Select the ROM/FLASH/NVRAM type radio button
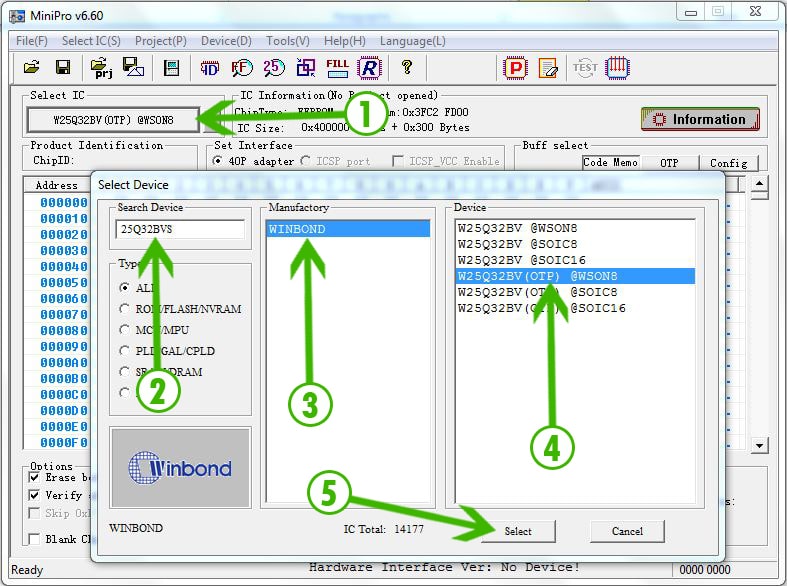787x586 pixels. point(124,309)
